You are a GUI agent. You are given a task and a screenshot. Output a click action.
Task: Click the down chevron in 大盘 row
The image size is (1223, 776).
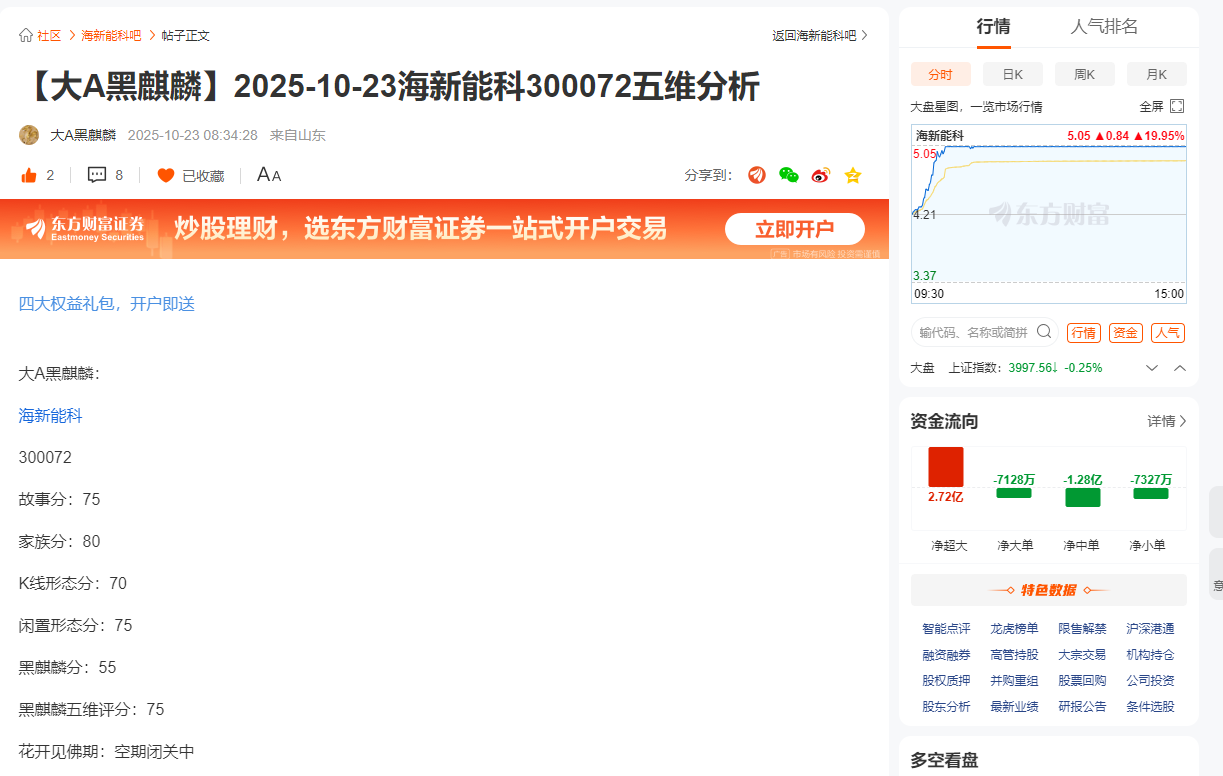pos(1152,368)
